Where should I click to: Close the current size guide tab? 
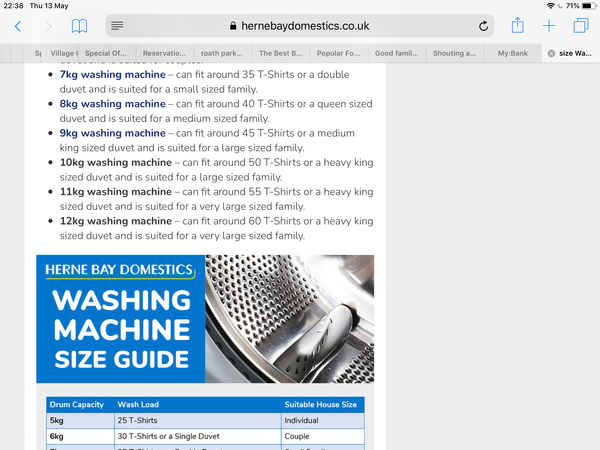pos(551,53)
